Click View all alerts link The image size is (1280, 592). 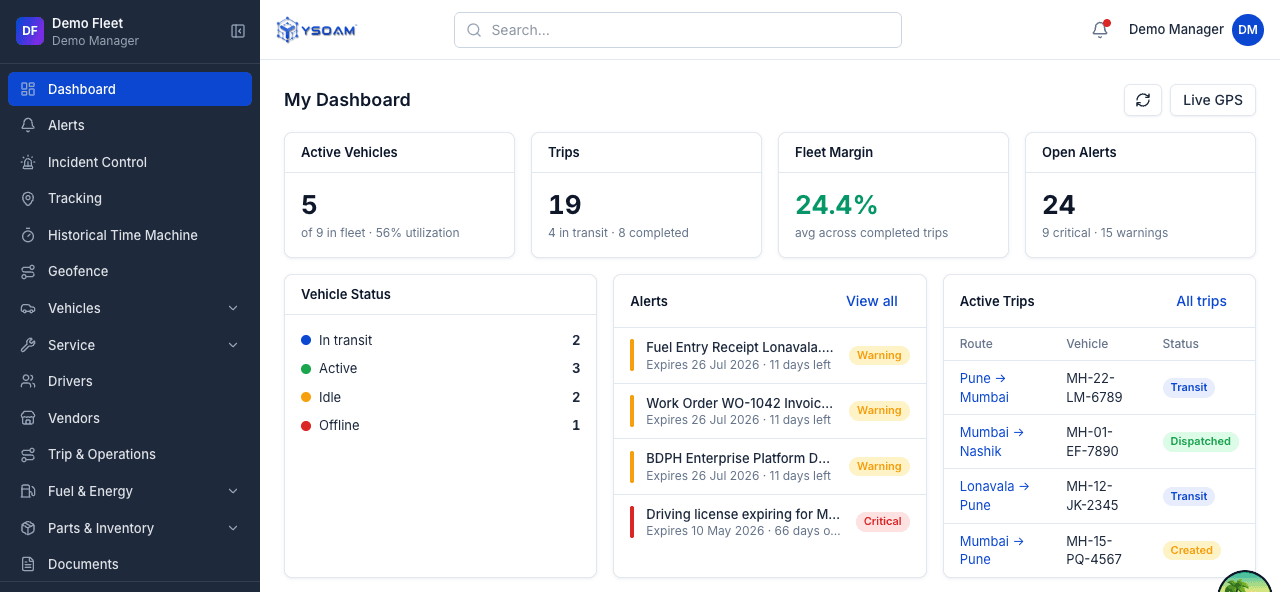tap(872, 301)
